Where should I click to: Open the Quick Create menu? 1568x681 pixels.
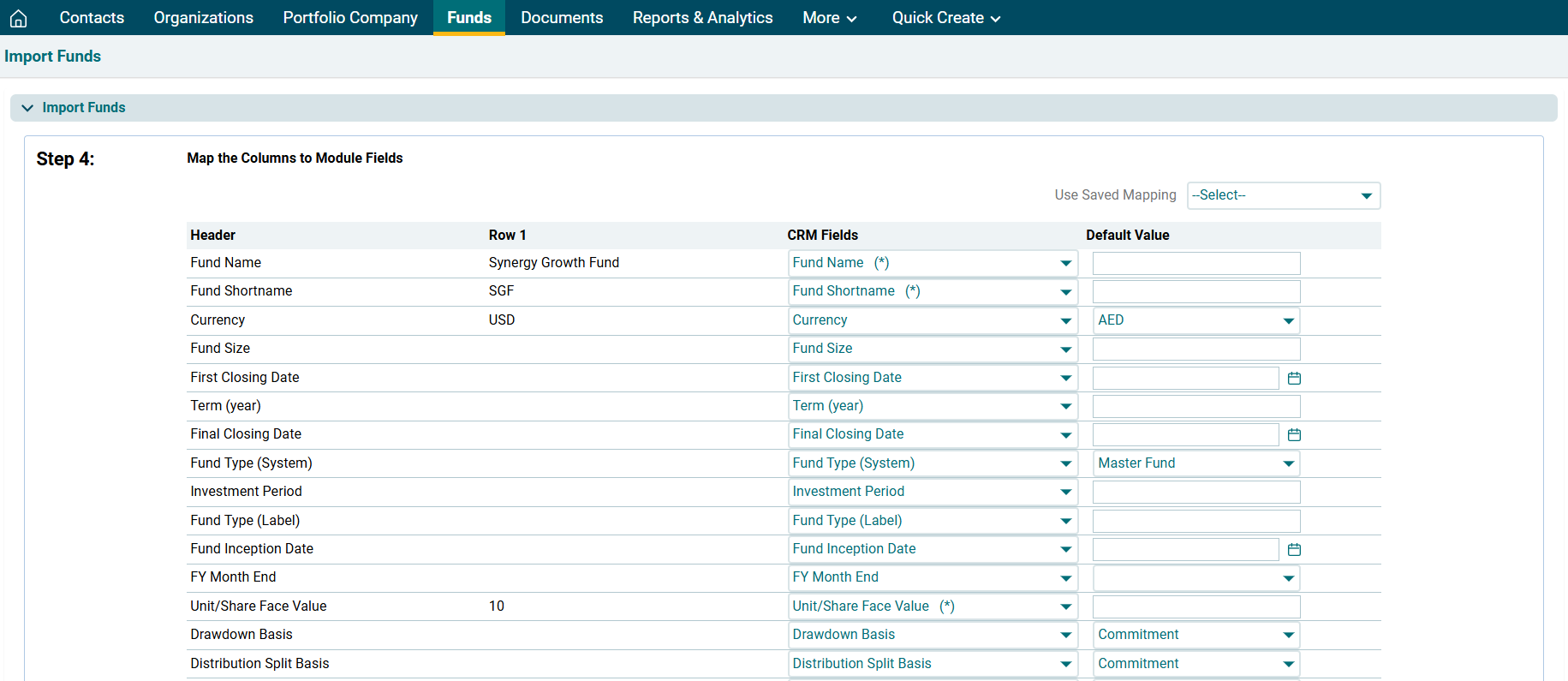(945, 18)
